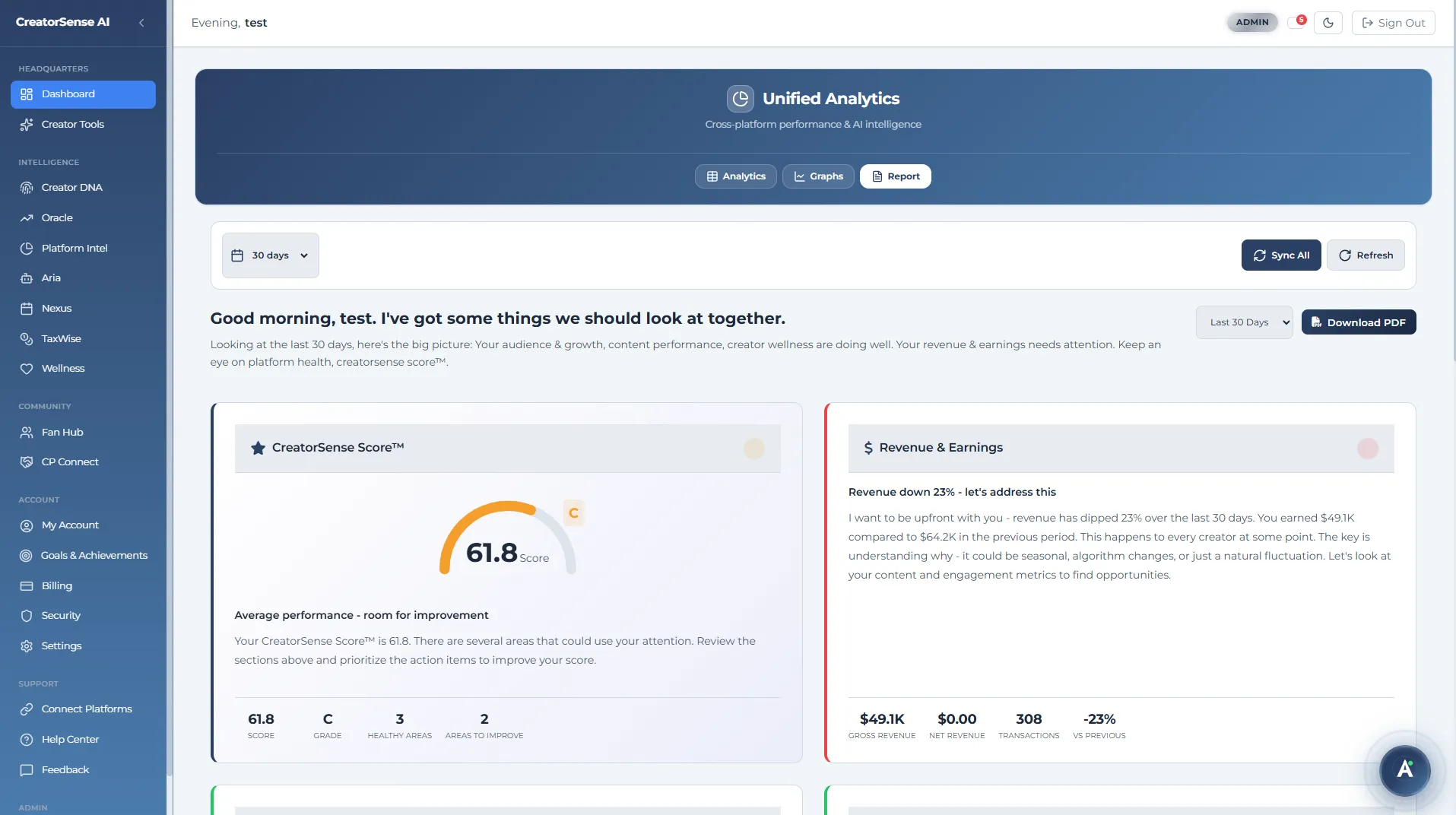Click the Help Center question mark icon

tap(27, 739)
